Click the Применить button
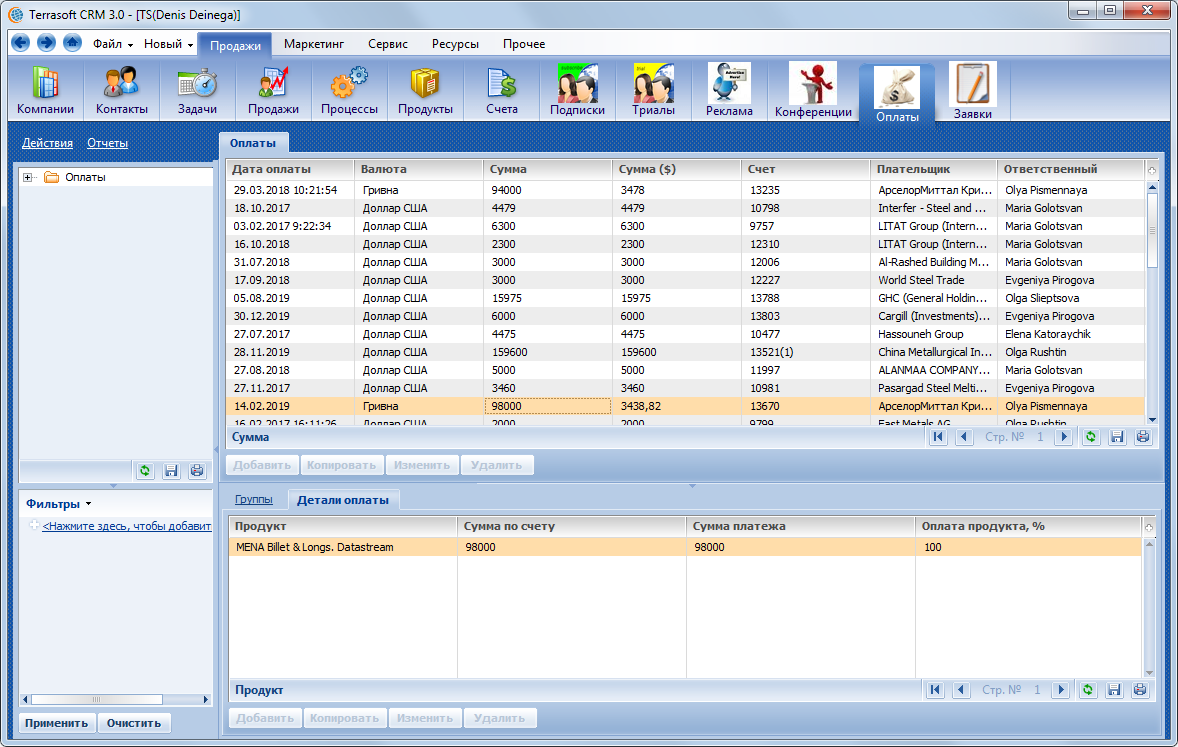Viewport: 1178px width, 747px height. [56, 723]
